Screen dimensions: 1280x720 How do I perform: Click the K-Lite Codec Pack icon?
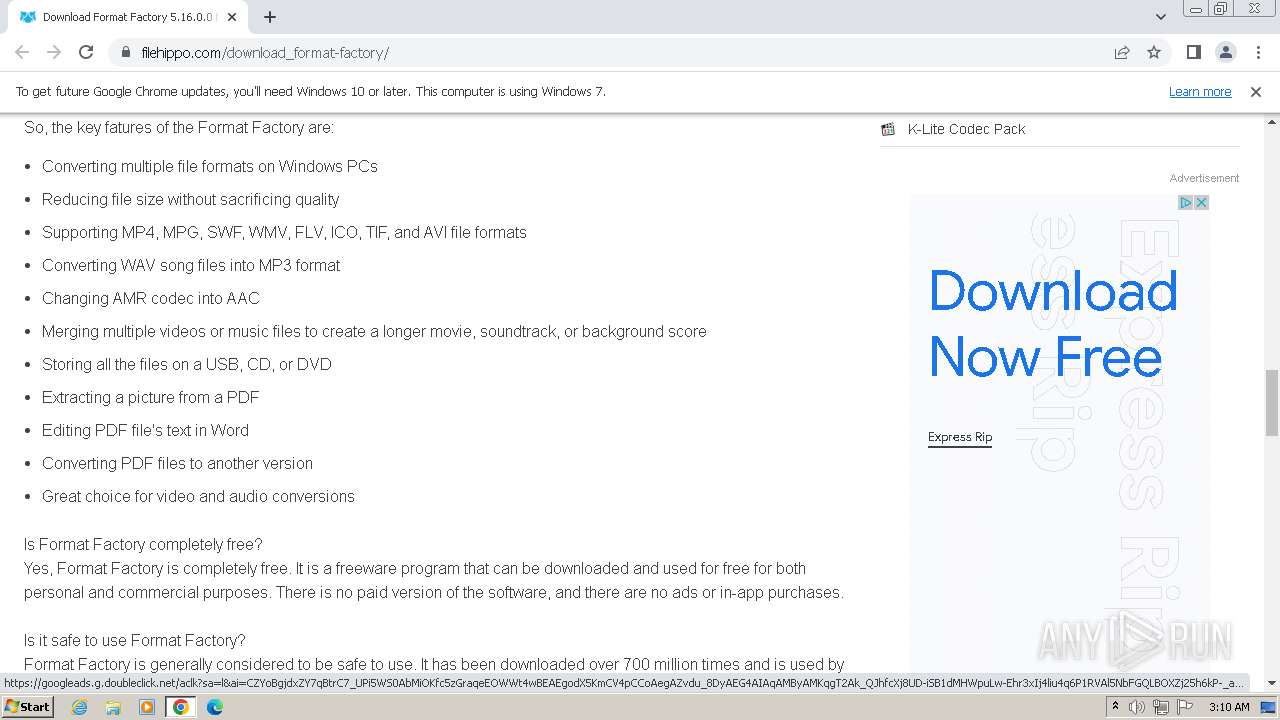(888, 129)
